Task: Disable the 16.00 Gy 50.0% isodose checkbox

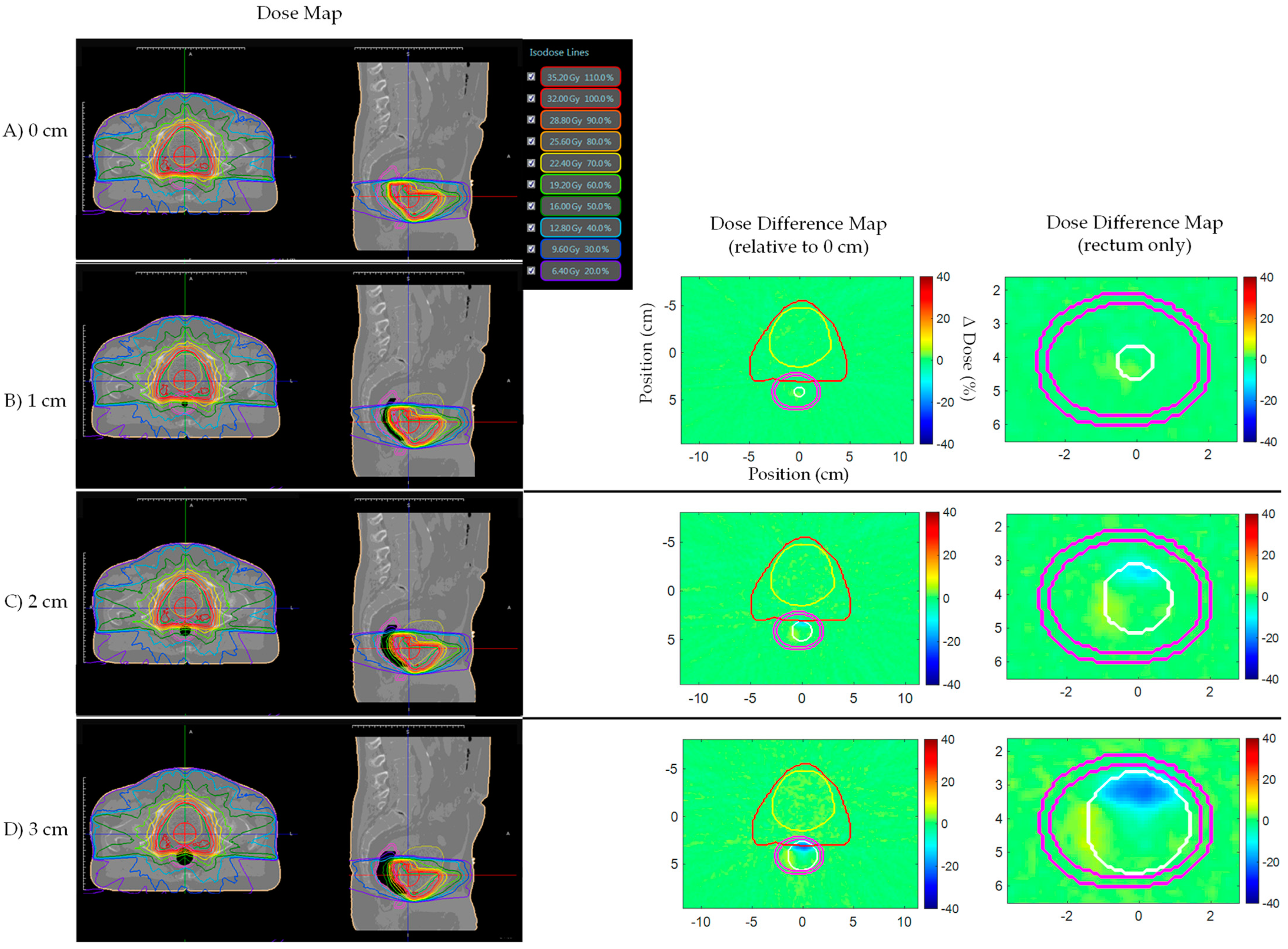Action: click(531, 206)
